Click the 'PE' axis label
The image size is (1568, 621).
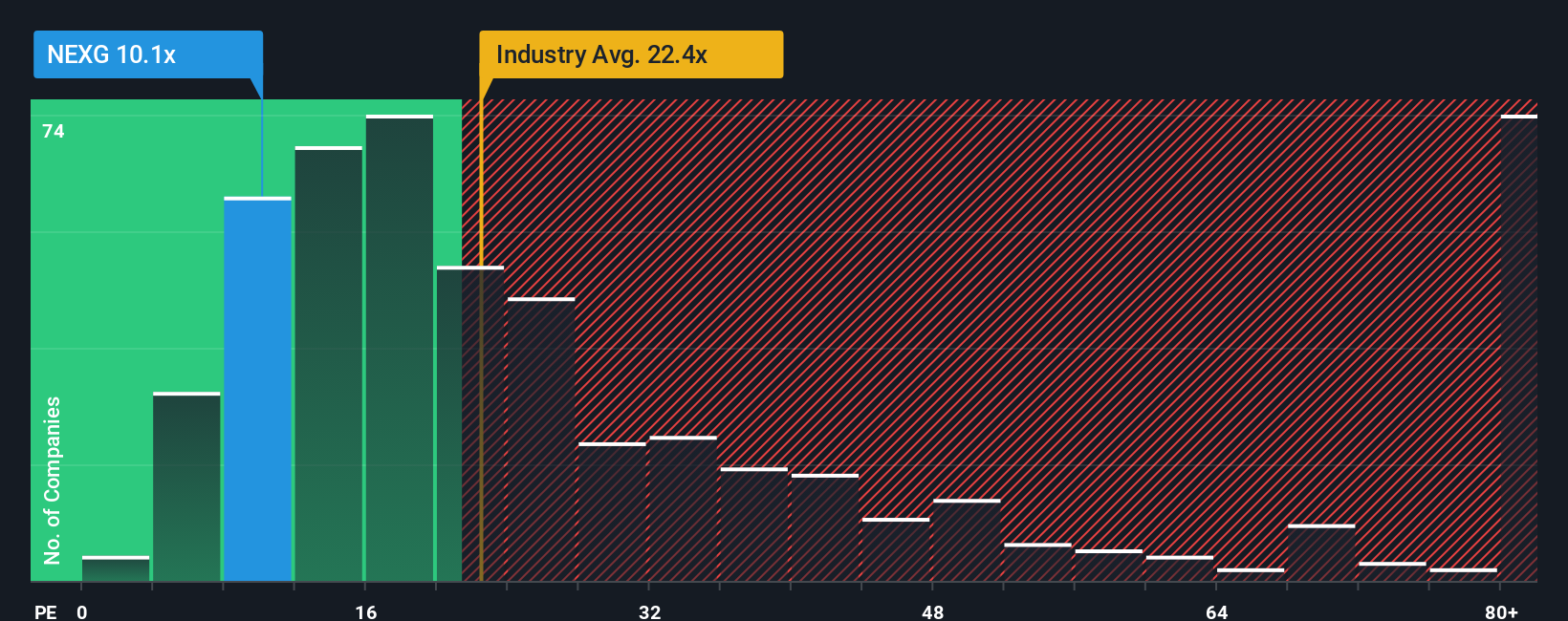(x=45, y=611)
